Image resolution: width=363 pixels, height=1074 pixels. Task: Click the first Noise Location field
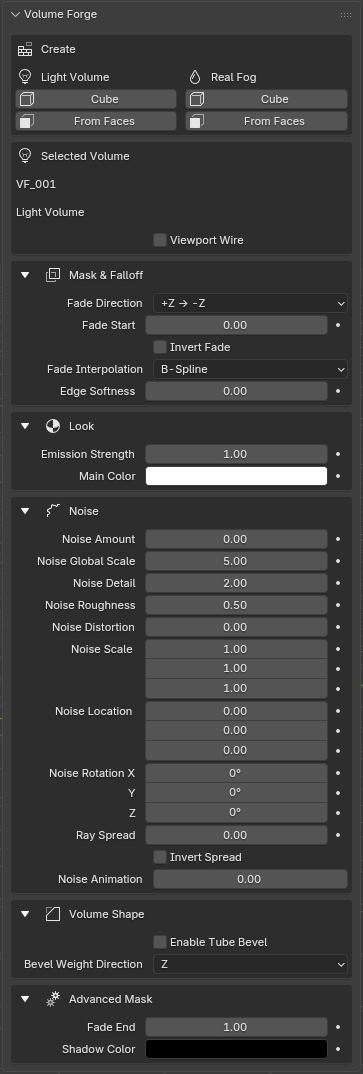pyautogui.click(x=236, y=711)
